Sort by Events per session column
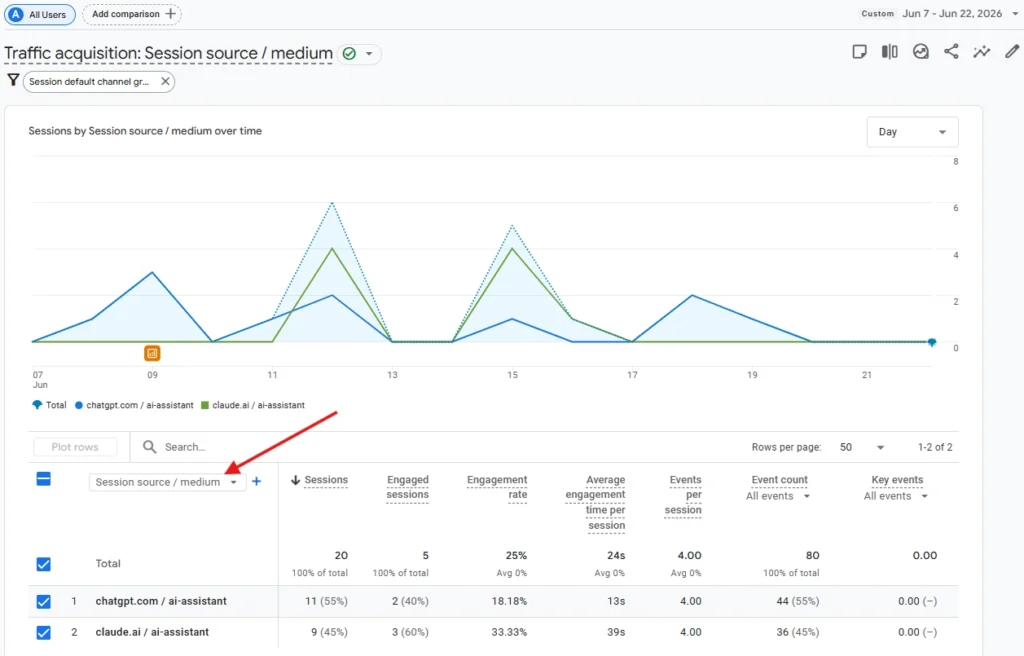Image resolution: width=1024 pixels, height=656 pixels. [x=683, y=495]
